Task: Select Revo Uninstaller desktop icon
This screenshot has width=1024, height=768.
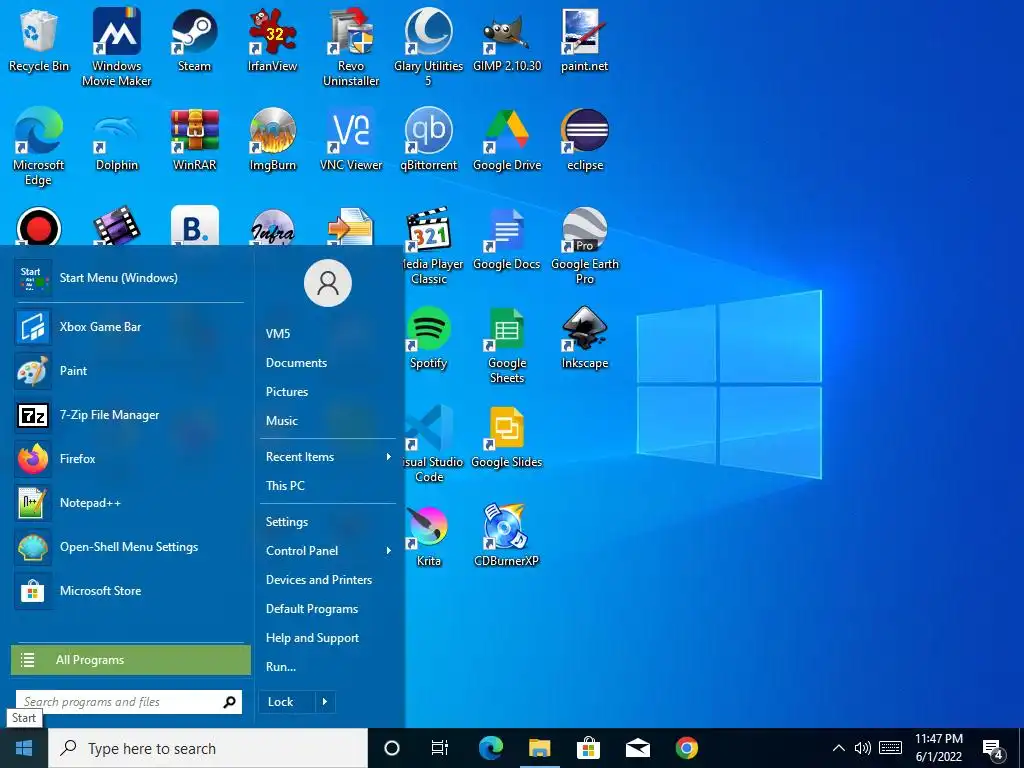Action: pyautogui.click(x=351, y=48)
